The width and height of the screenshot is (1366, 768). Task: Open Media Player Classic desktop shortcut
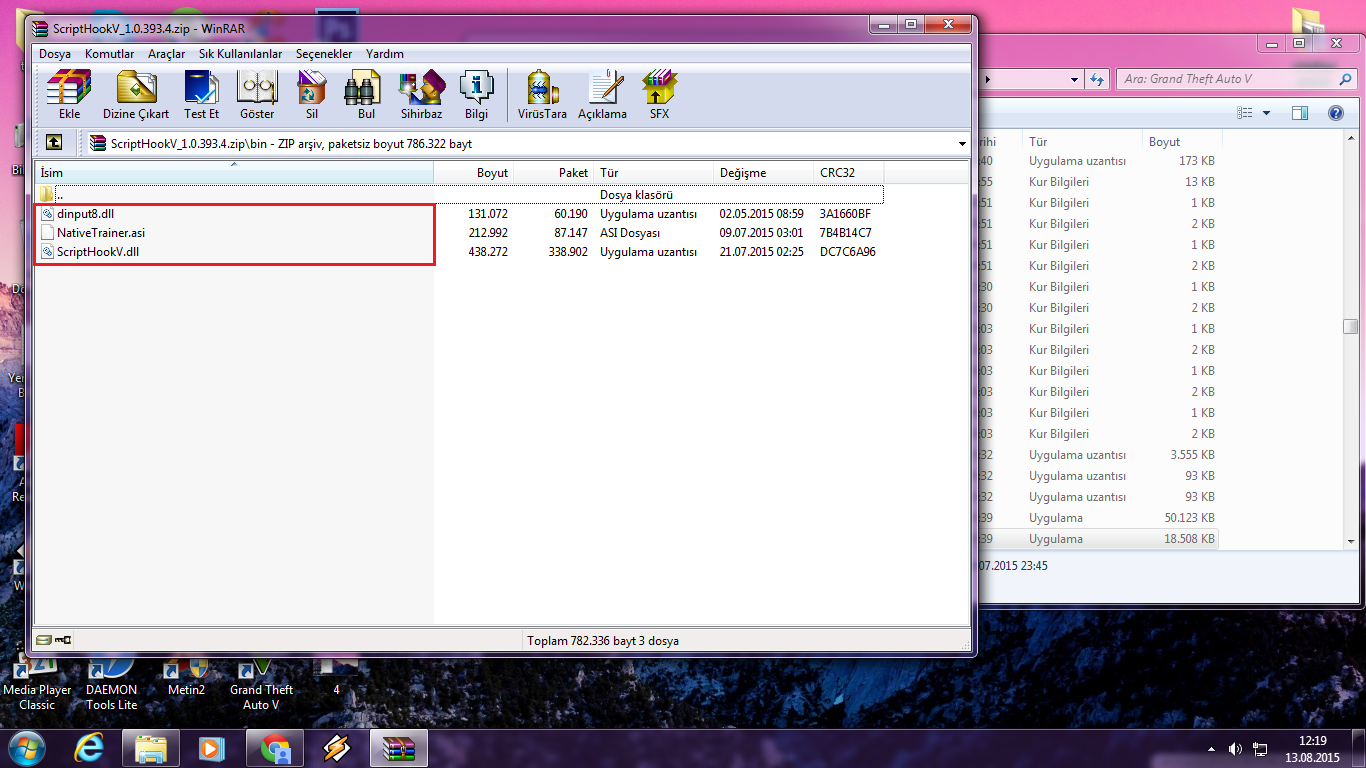click(x=37, y=684)
